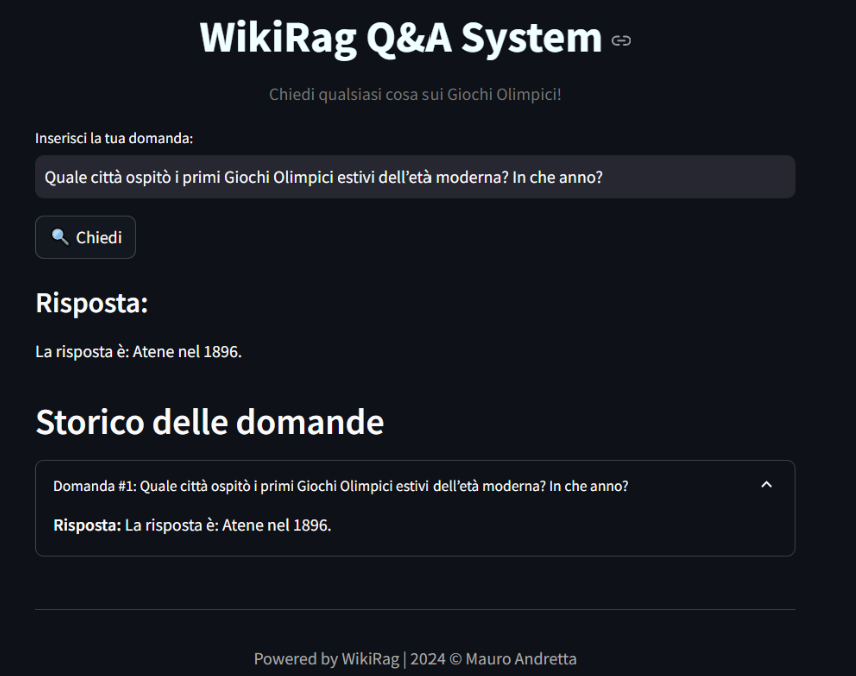Toggle the history answer with the up chevron
Image resolution: width=856 pixels, height=676 pixels.
(767, 484)
